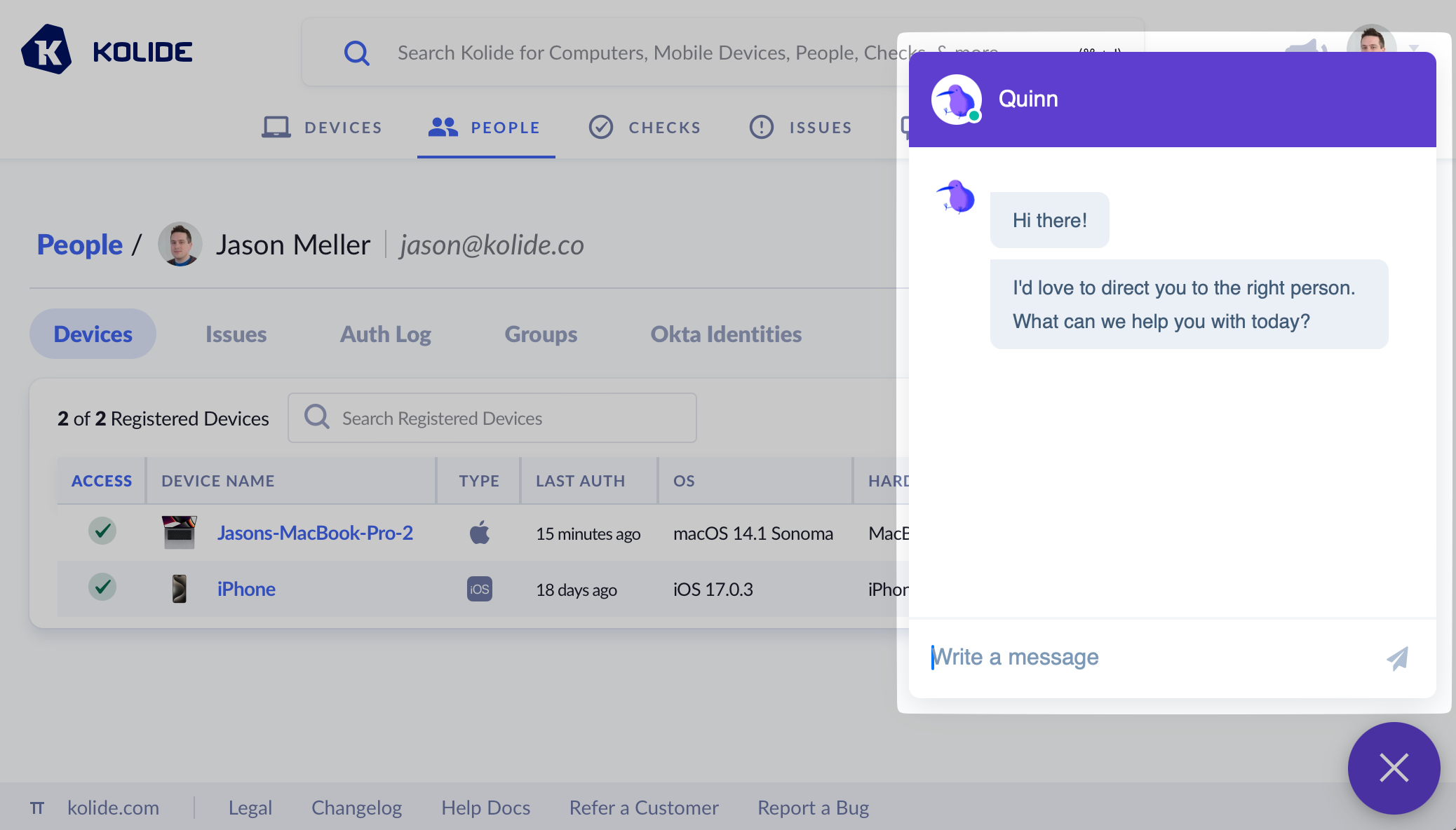Click the 'What can we help' message bubble
This screenshot has height=830, width=1456.
[x=1189, y=304]
